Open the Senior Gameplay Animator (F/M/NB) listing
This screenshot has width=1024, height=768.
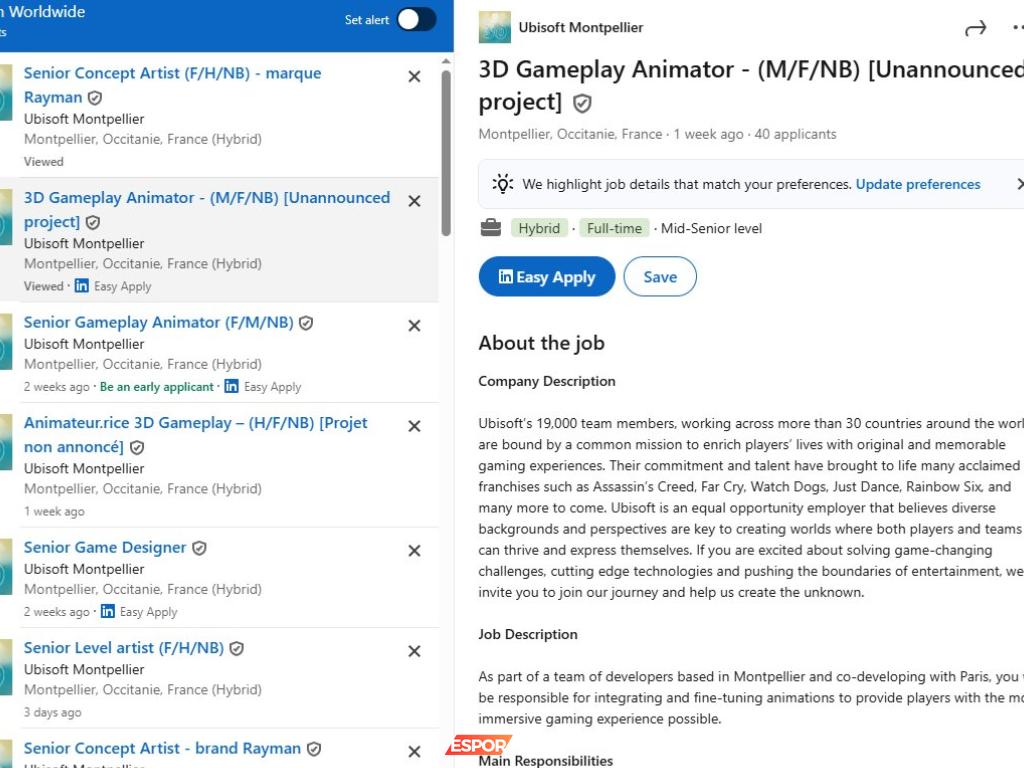click(x=158, y=322)
